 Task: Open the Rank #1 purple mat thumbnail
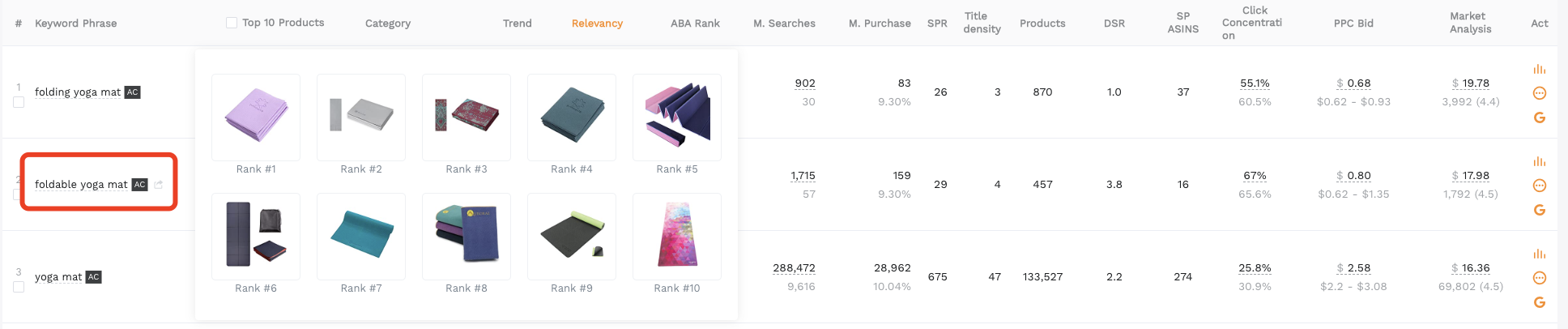pos(256,117)
